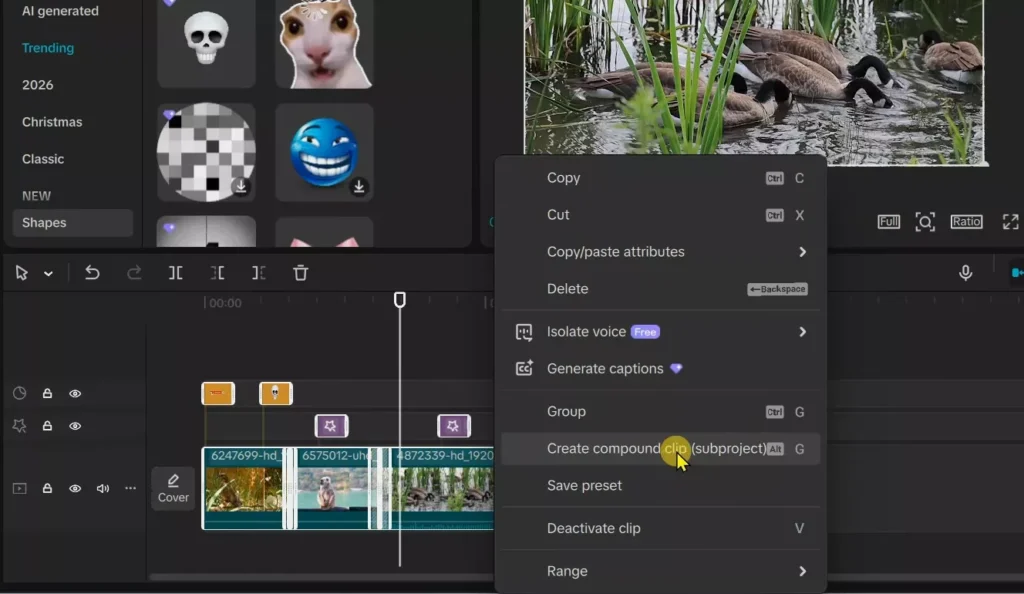Viewport: 1024px width, 594px height.
Task: Expand the selection tool dropdown arrow
Action: tap(48, 272)
